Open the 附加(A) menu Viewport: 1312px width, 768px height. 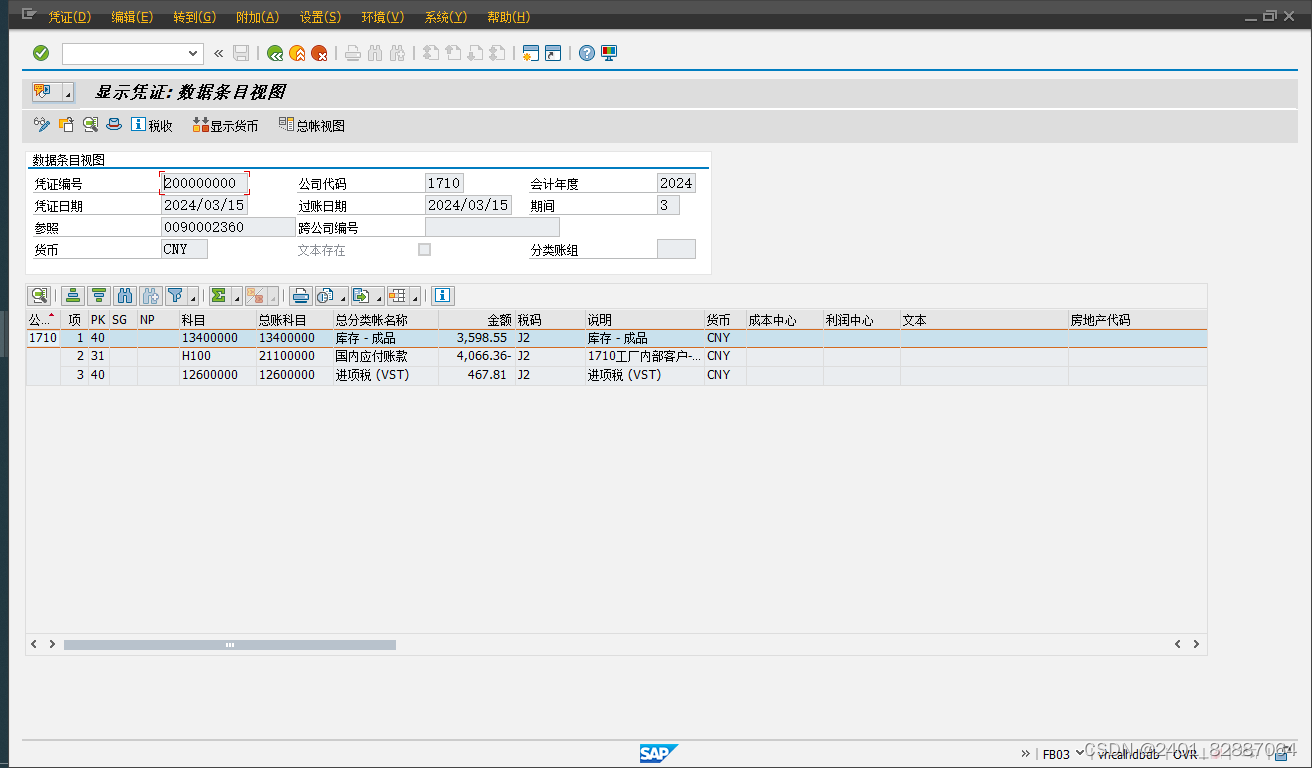[x=257, y=17]
